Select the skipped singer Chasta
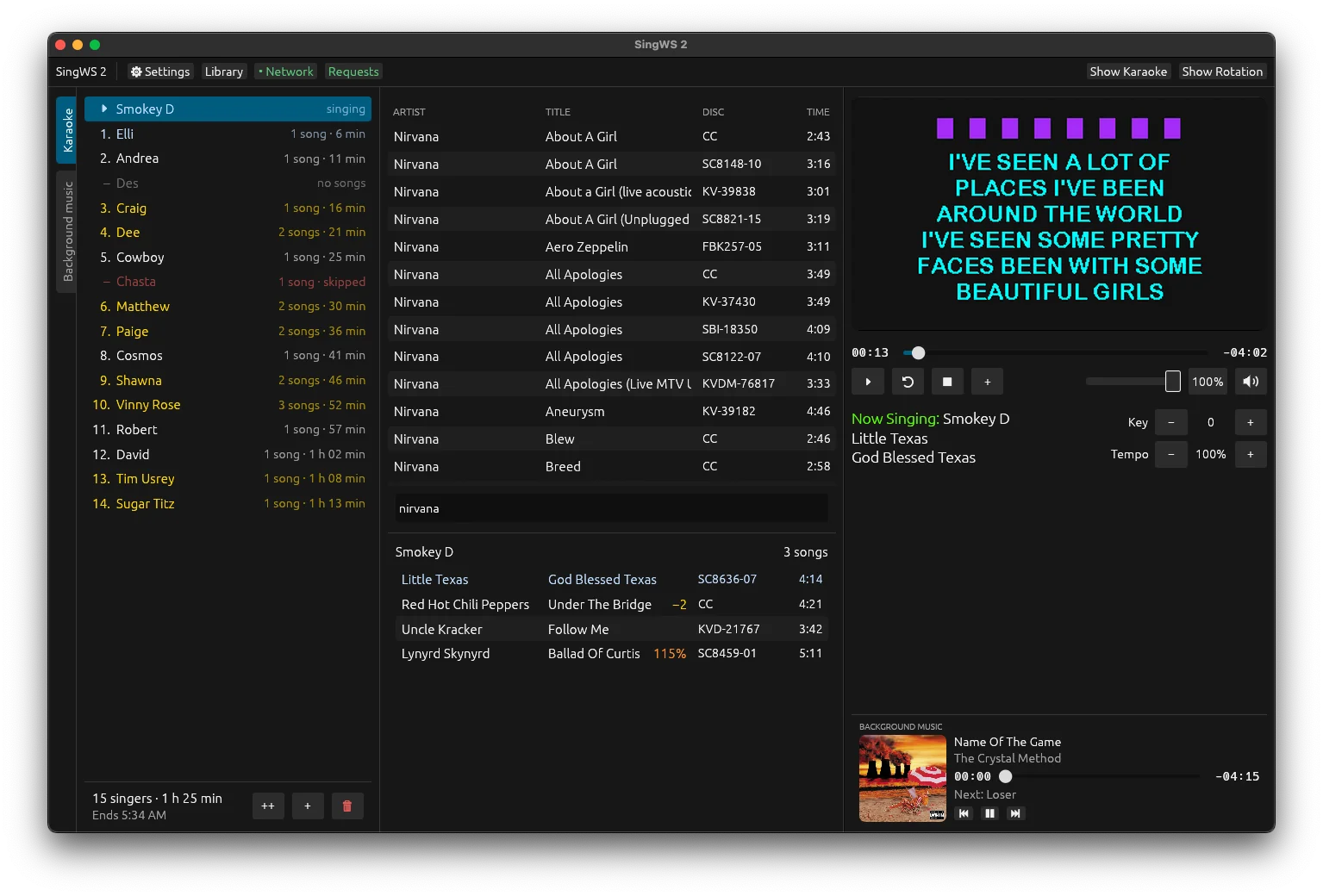1323x896 pixels. 228,282
